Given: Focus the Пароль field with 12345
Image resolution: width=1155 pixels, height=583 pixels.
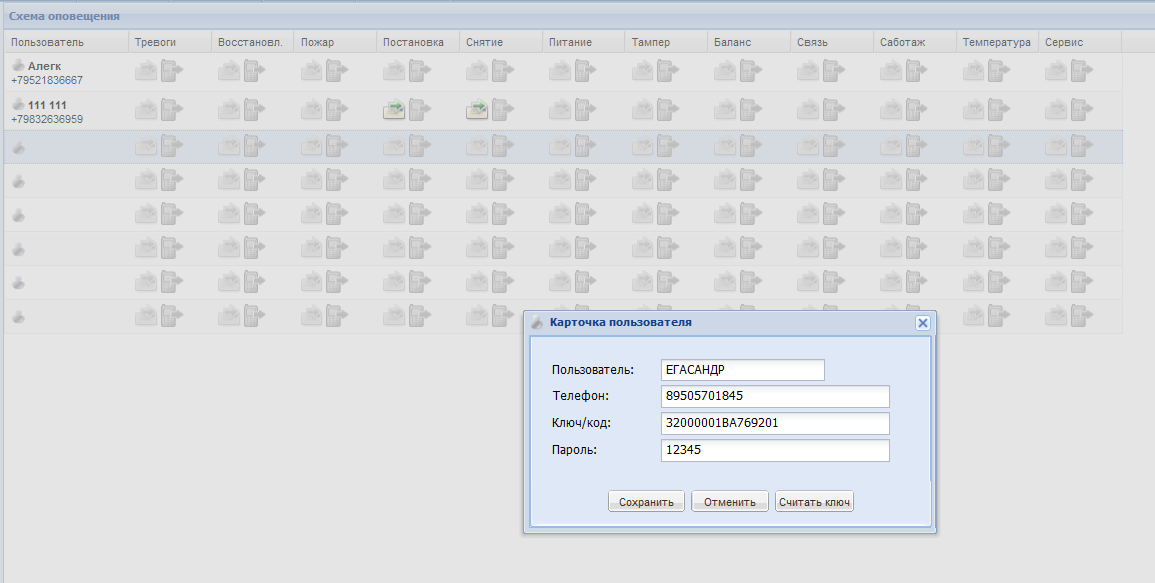Looking at the screenshot, I should click(x=775, y=450).
